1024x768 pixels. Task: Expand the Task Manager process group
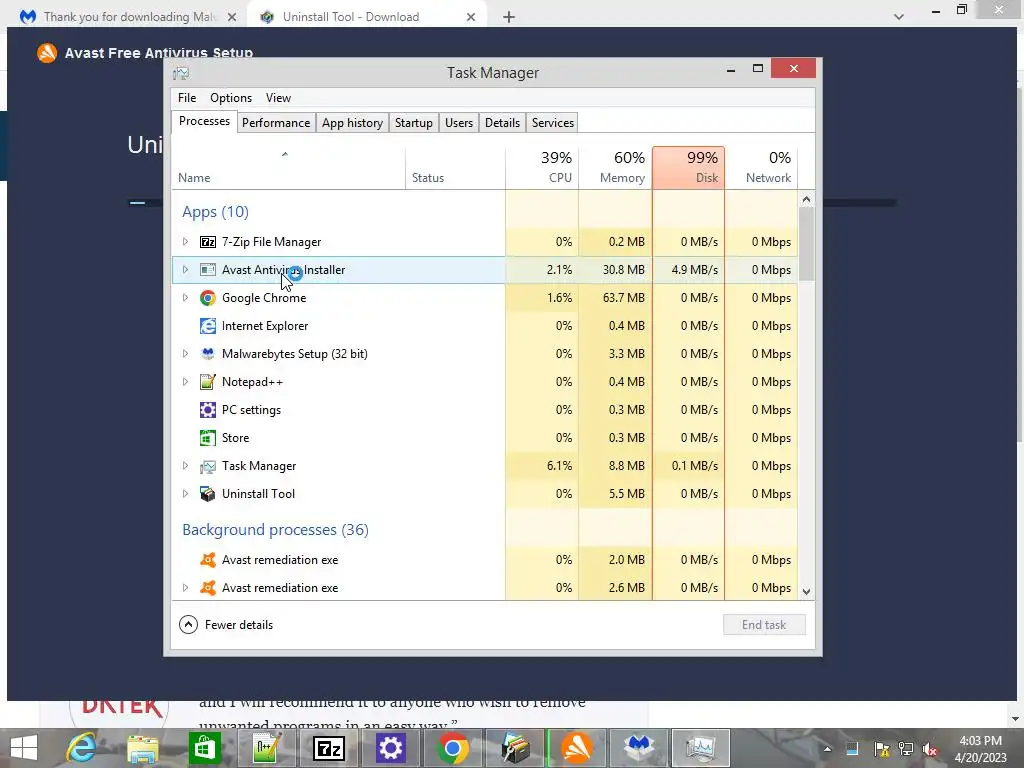point(185,466)
